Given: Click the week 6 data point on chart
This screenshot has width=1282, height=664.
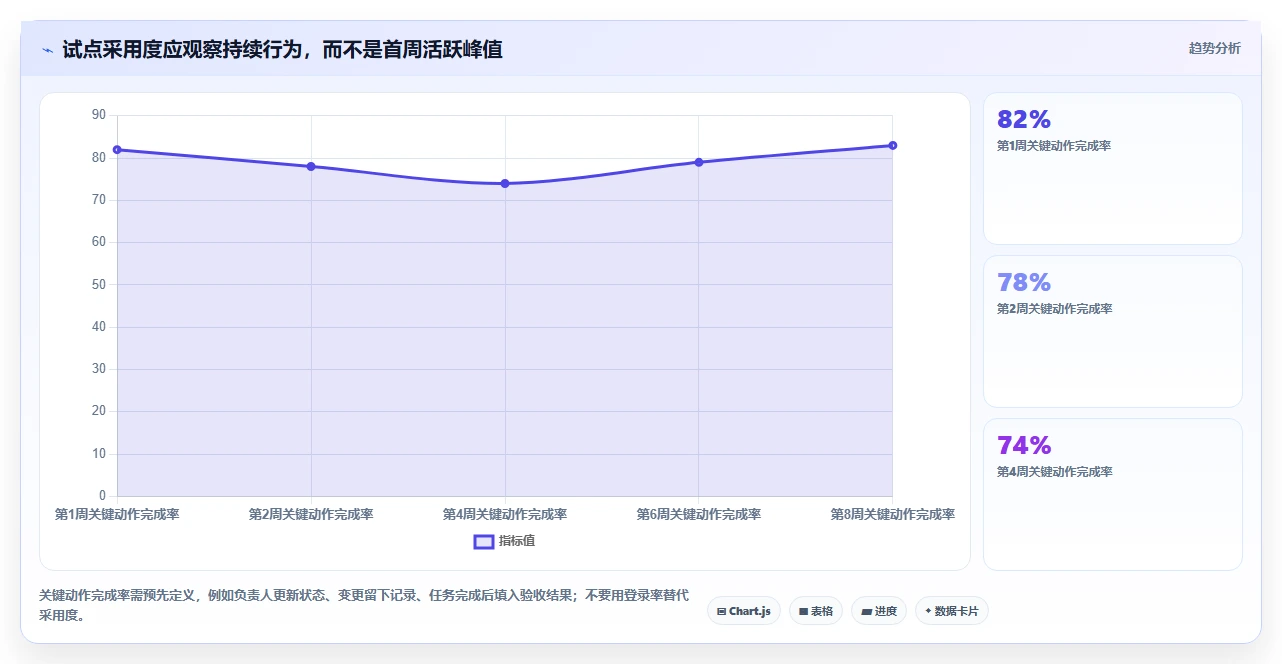Looking at the screenshot, I should (x=699, y=162).
